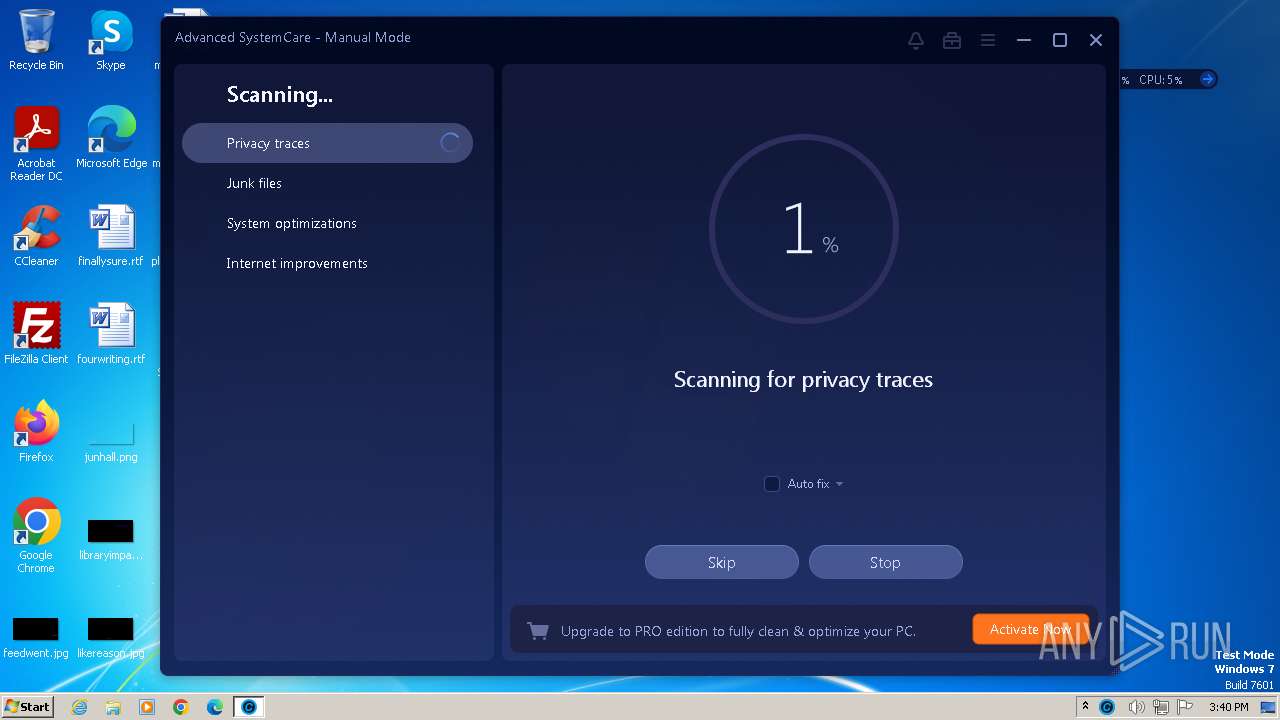Open Windows Media Player taskbar icon
The width and height of the screenshot is (1280, 720).
(147, 707)
